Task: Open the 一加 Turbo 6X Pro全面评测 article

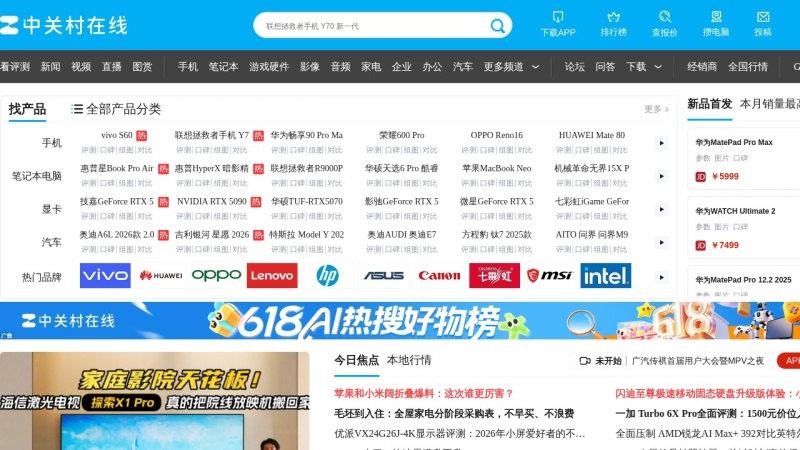Action: [707, 413]
